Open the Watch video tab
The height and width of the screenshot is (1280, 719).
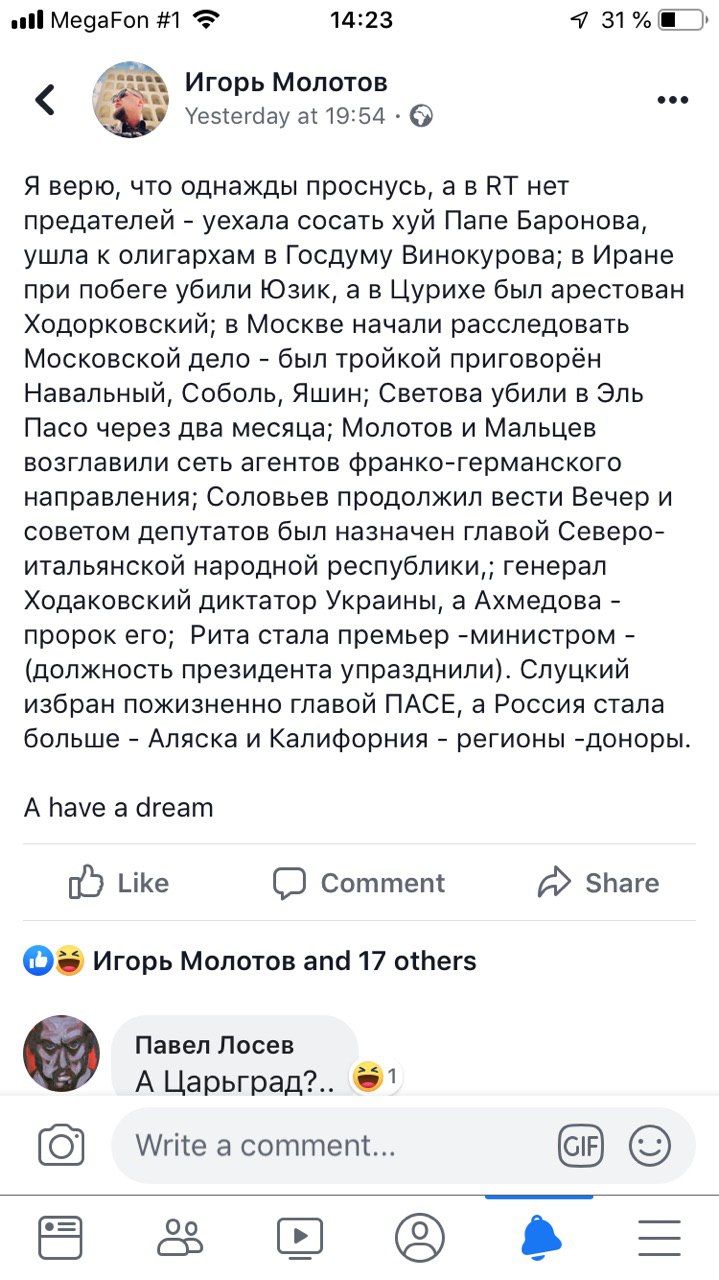(x=299, y=1237)
